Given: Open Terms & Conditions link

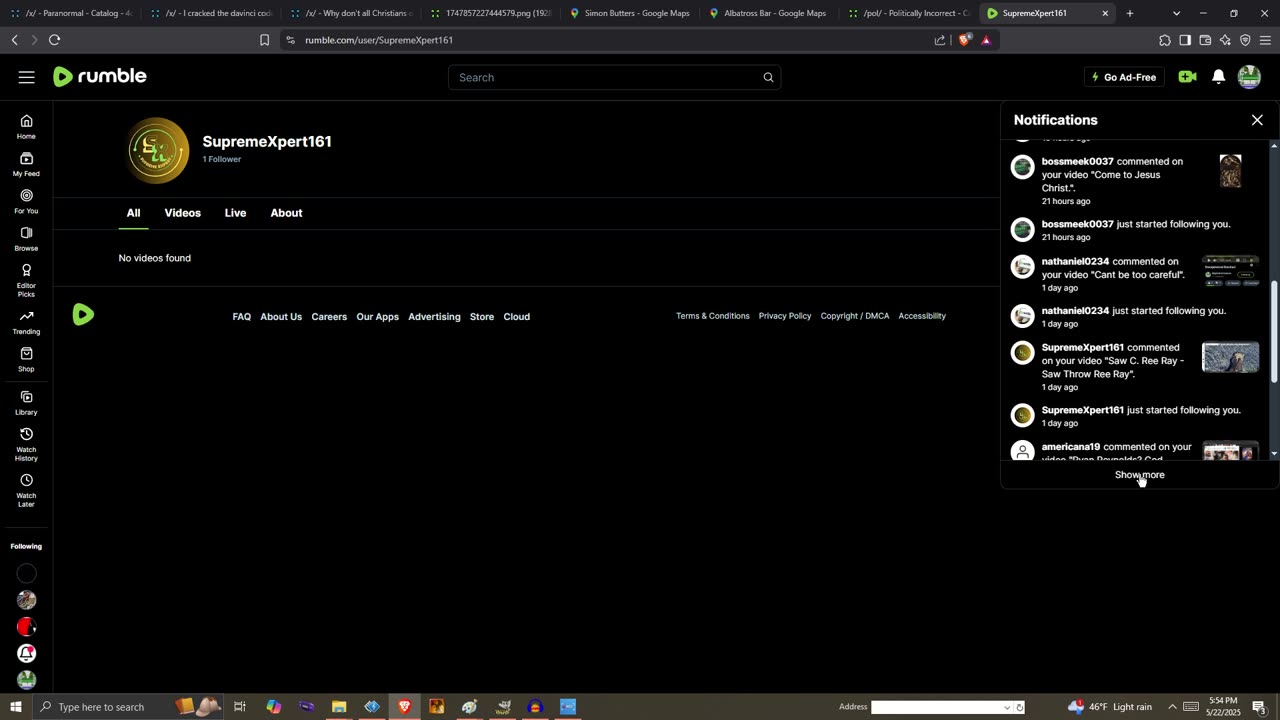Looking at the screenshot, I should click(x=712, y=316).
